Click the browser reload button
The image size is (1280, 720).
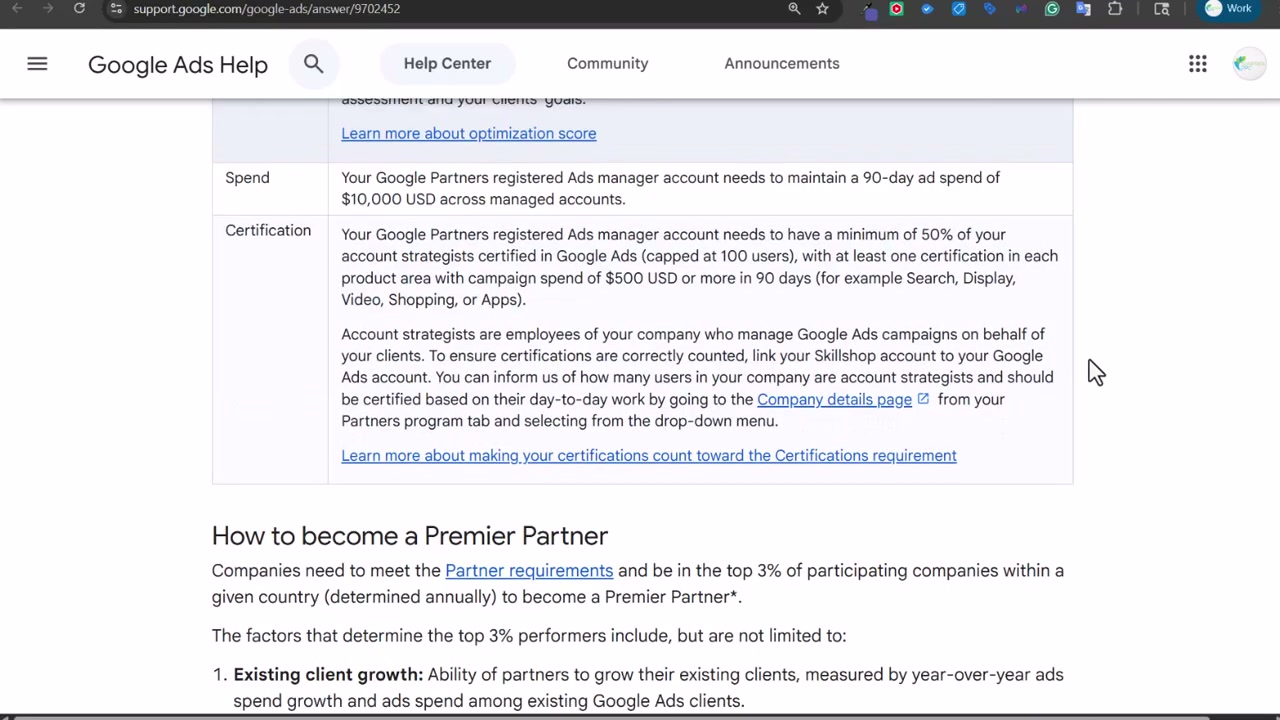coord(79,8)
